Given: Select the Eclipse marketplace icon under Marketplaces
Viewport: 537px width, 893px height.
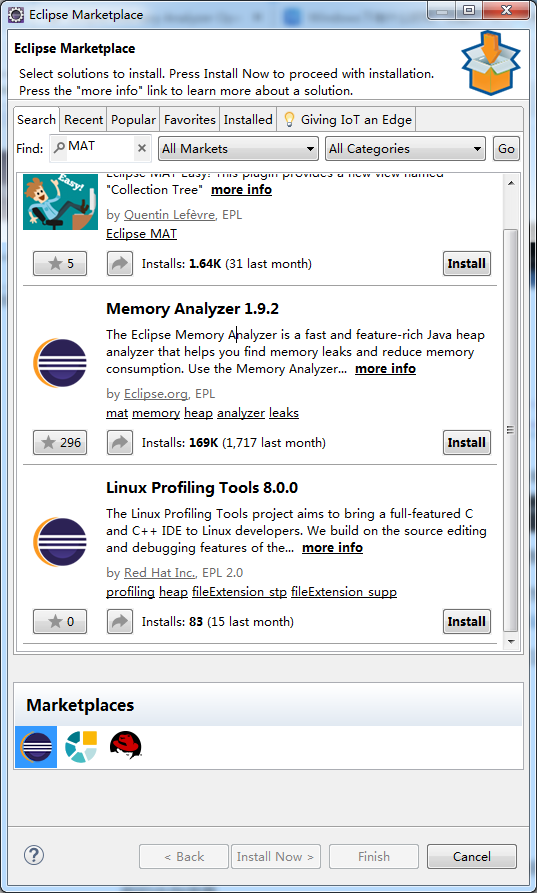Looking at the screenshot, I should click(36, 747).
